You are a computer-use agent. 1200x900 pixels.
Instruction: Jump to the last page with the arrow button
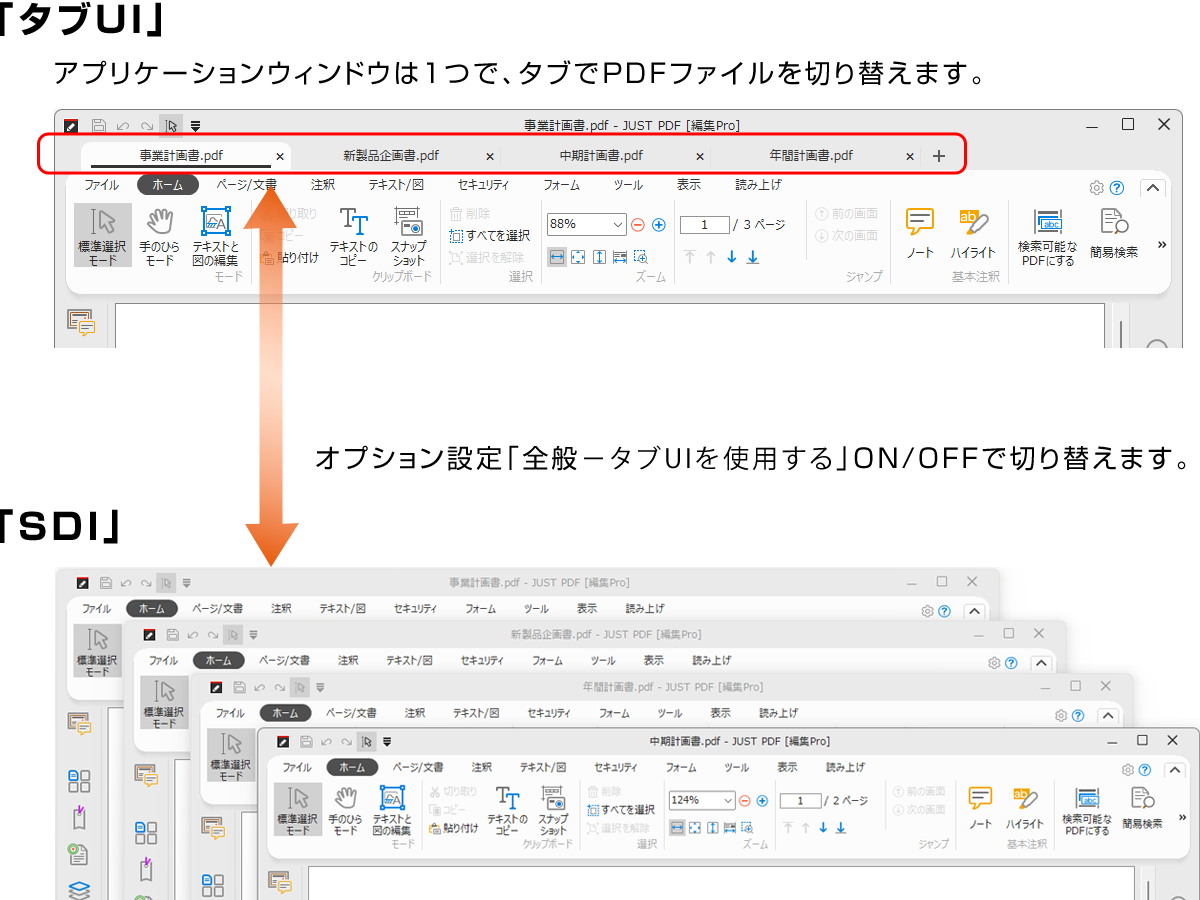[x=752, y=257]
